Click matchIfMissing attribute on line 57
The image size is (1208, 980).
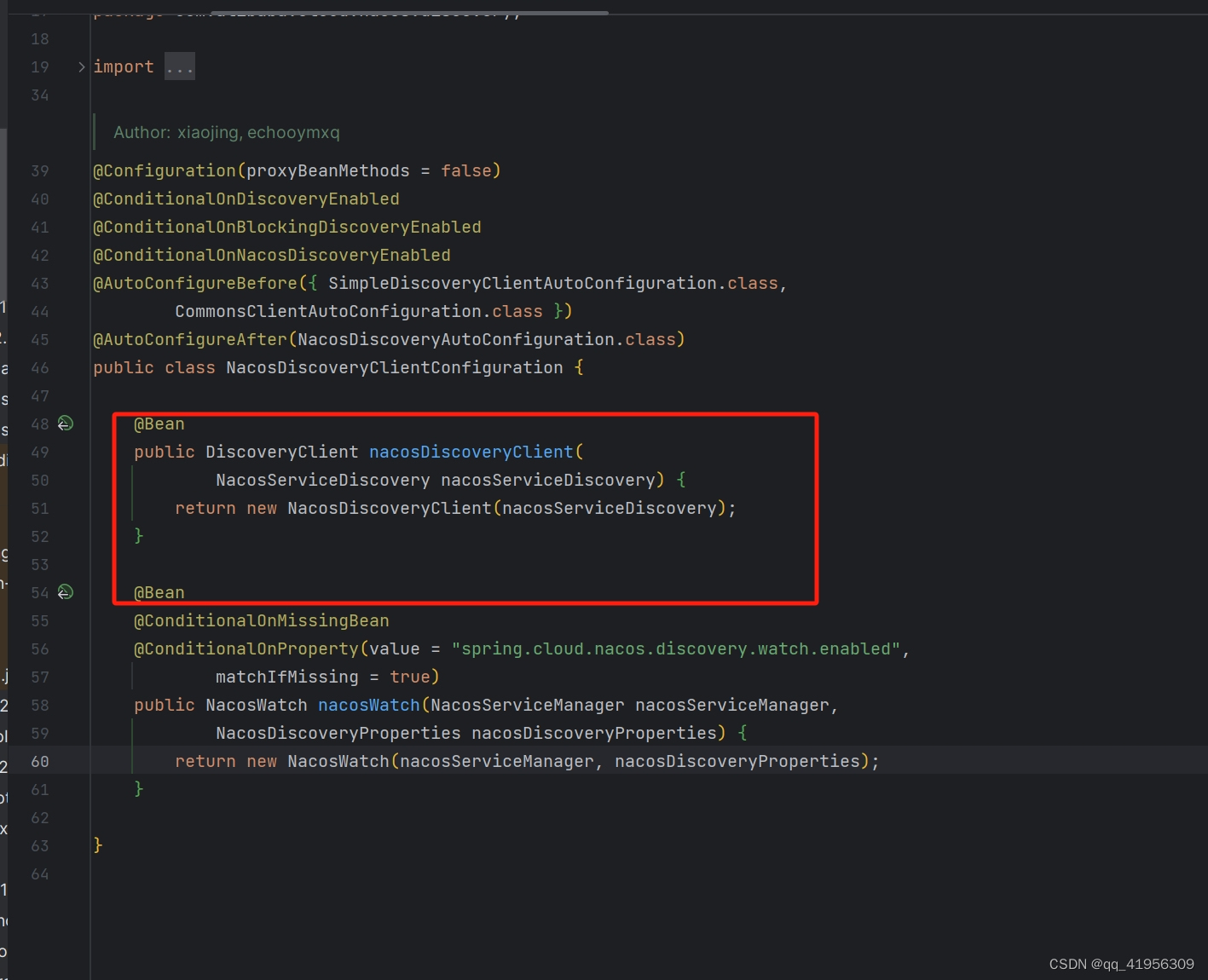pos(287,677)
